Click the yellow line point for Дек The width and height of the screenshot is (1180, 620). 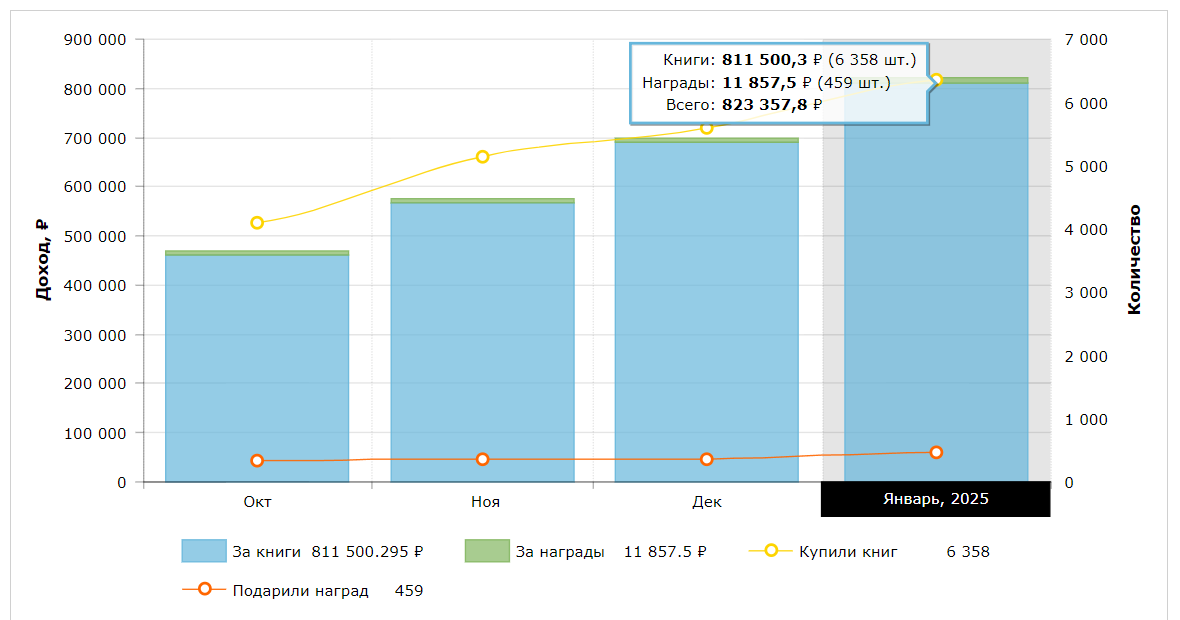(x=707, y=129)
